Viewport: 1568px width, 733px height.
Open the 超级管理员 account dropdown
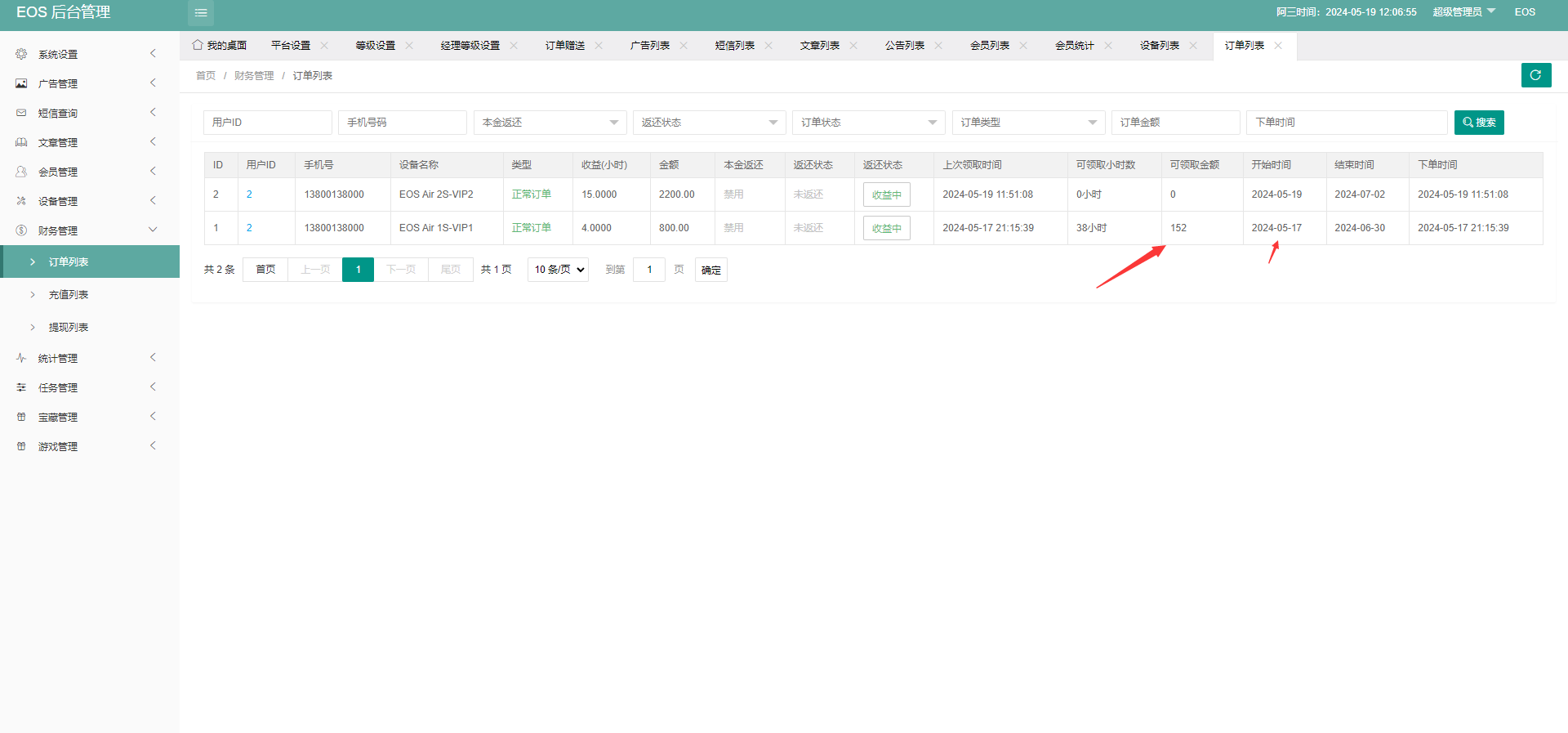pos(1463,11)
